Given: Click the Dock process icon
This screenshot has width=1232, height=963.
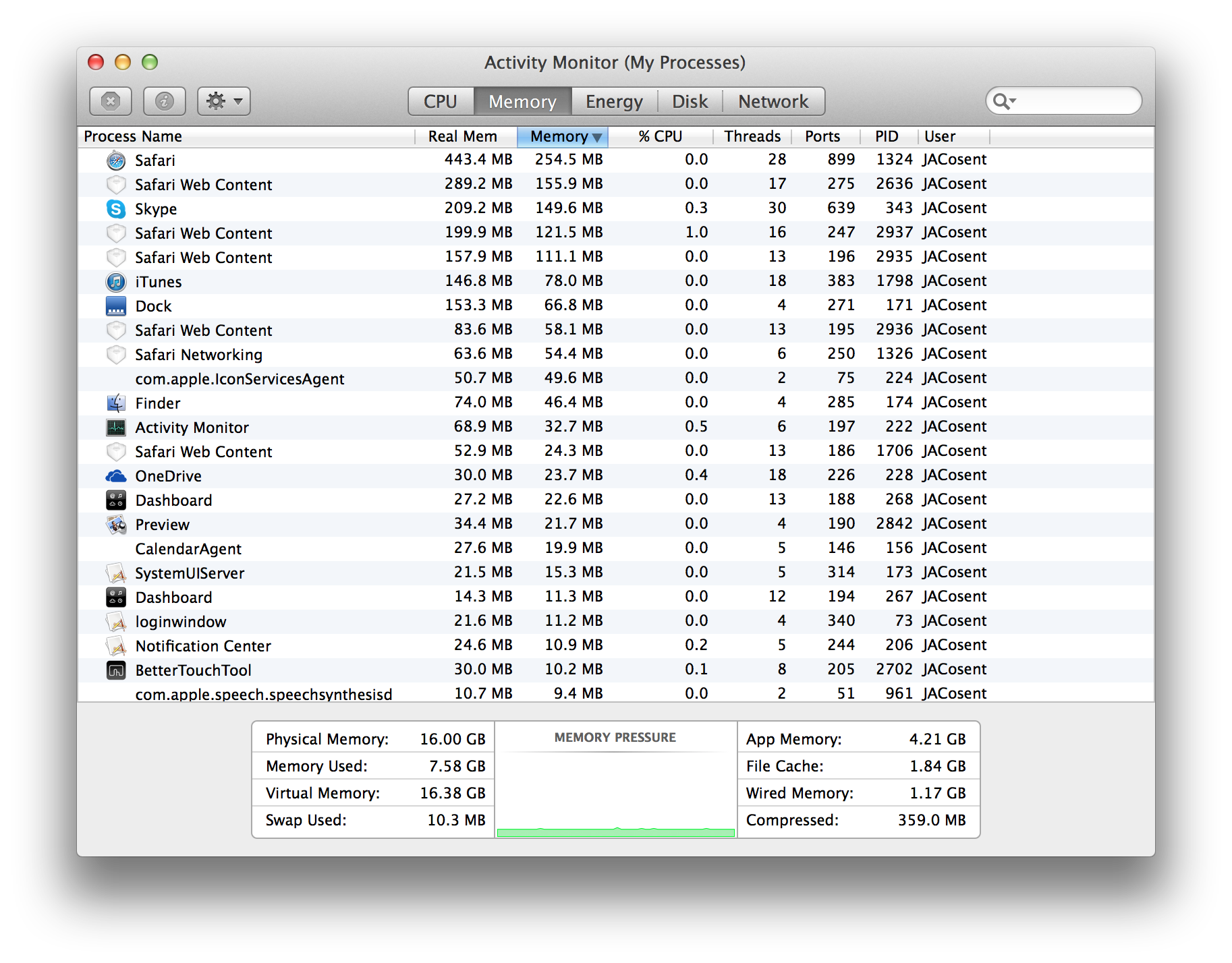Looking at the screenshot, I should click(116, 306).
